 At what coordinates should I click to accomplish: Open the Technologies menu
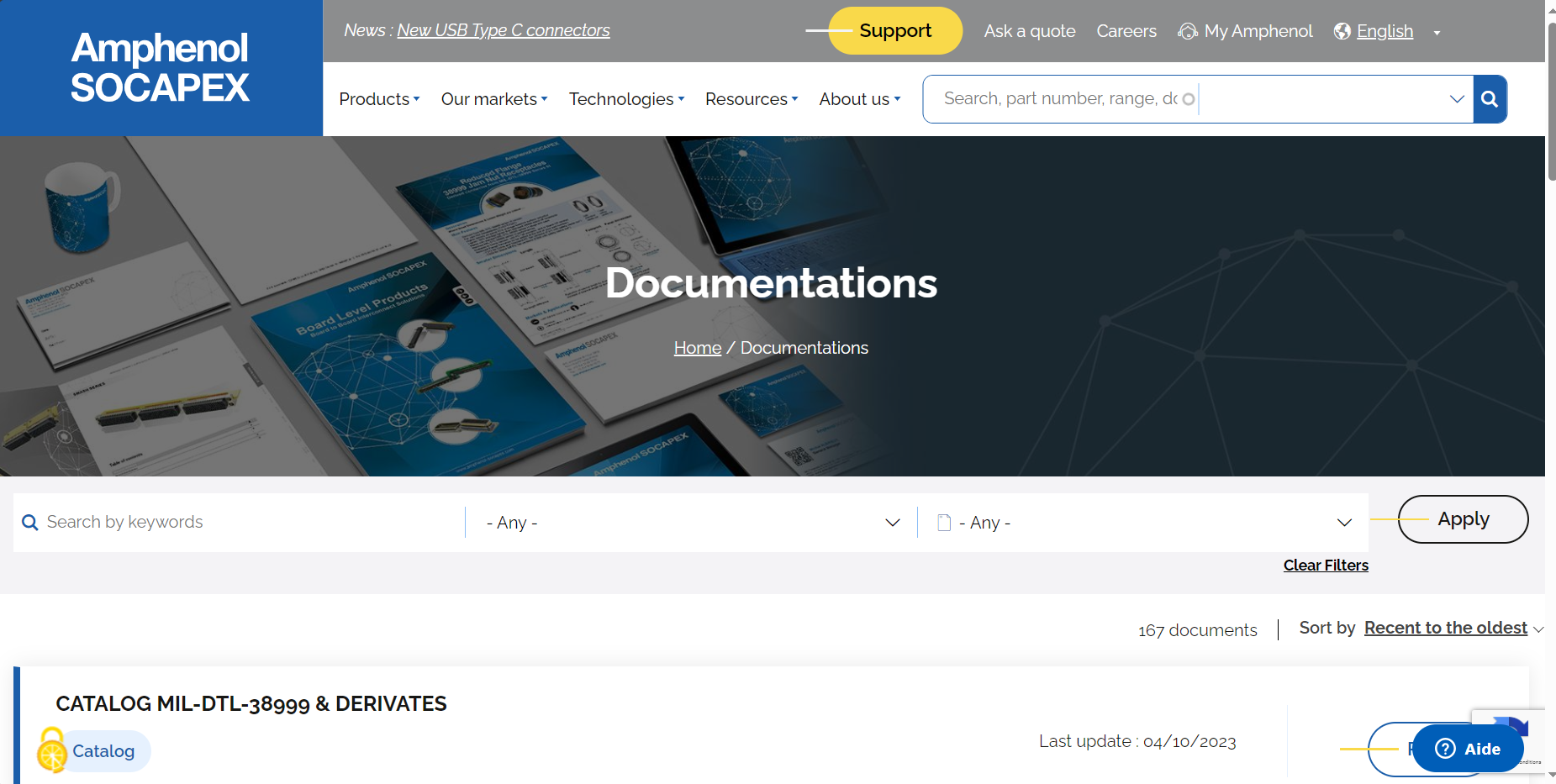[626, 99]
